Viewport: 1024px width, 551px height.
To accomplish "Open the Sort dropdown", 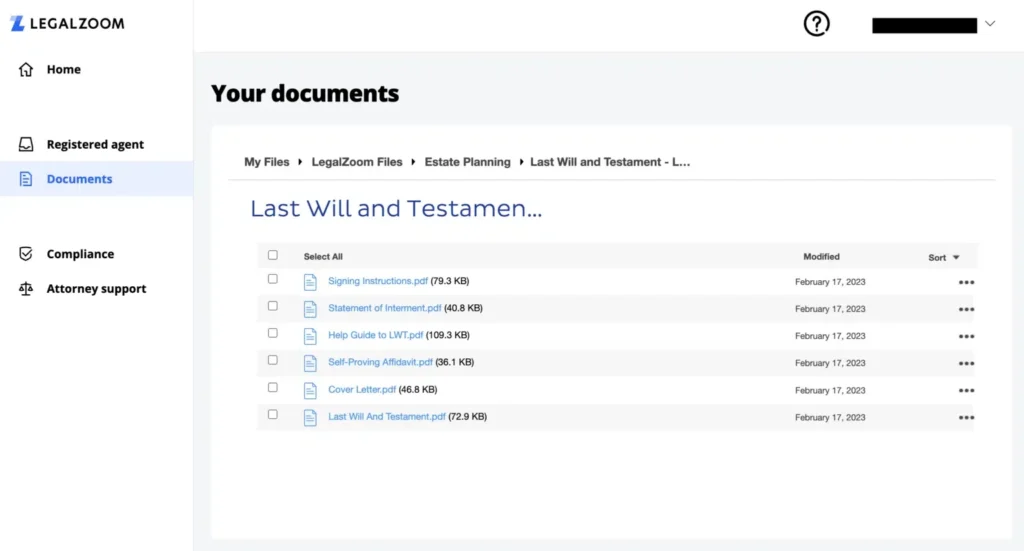I will click(x=944, y=258).
